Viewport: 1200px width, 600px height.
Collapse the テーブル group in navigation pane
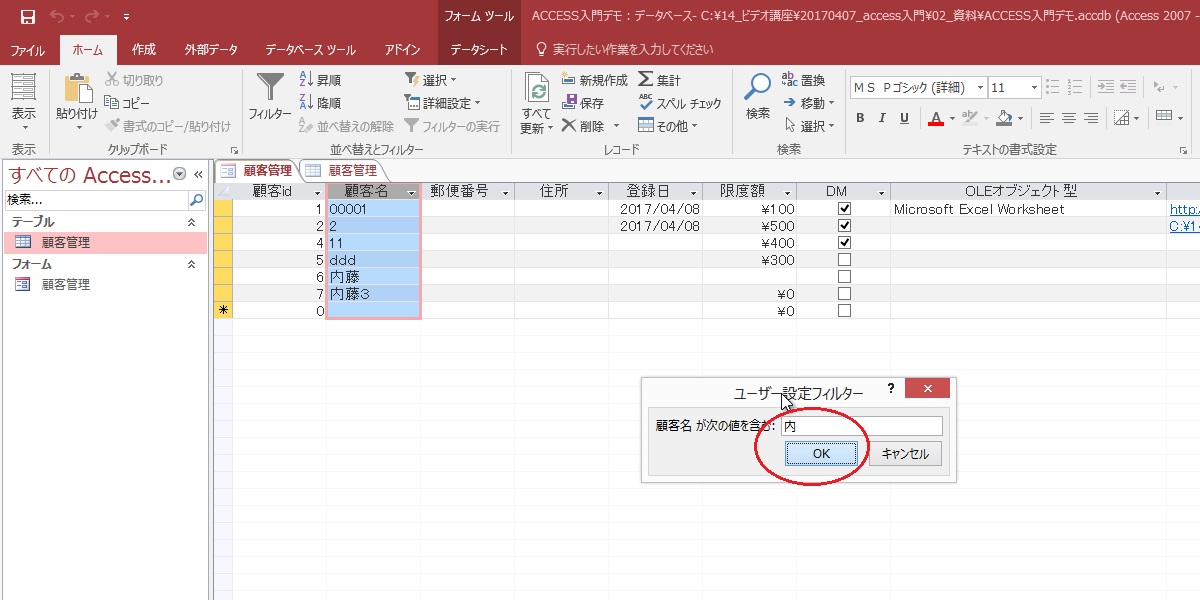[x=192, y=222]
